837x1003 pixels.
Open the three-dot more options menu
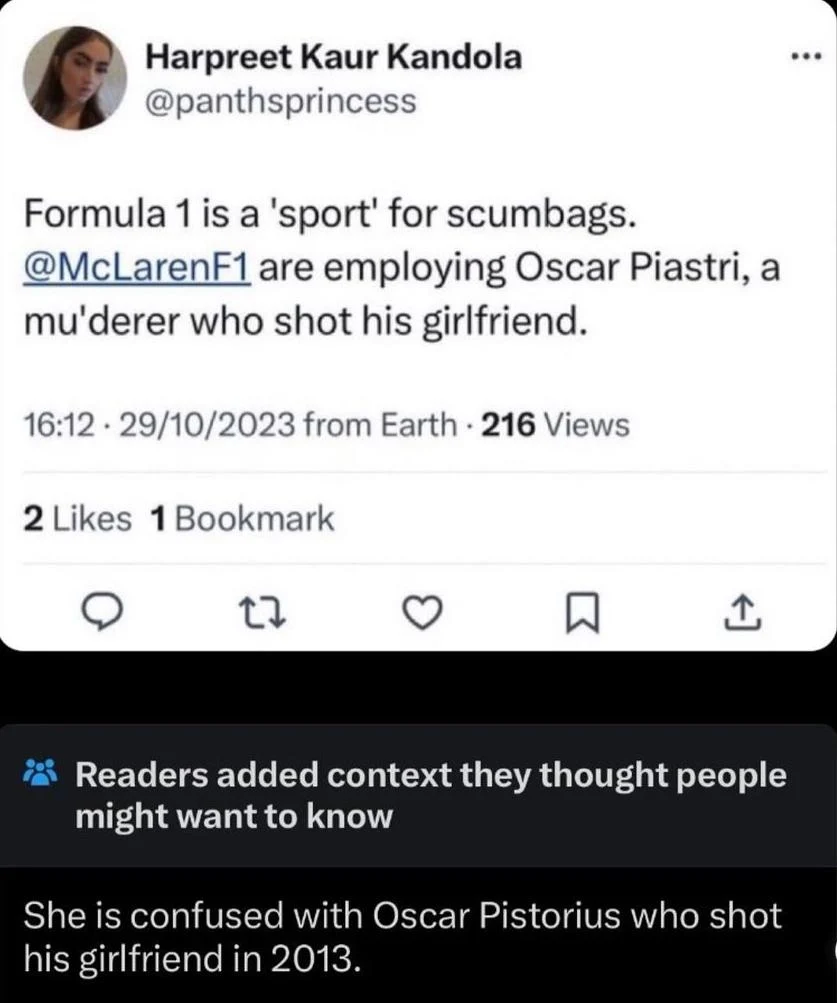[803, 57]
